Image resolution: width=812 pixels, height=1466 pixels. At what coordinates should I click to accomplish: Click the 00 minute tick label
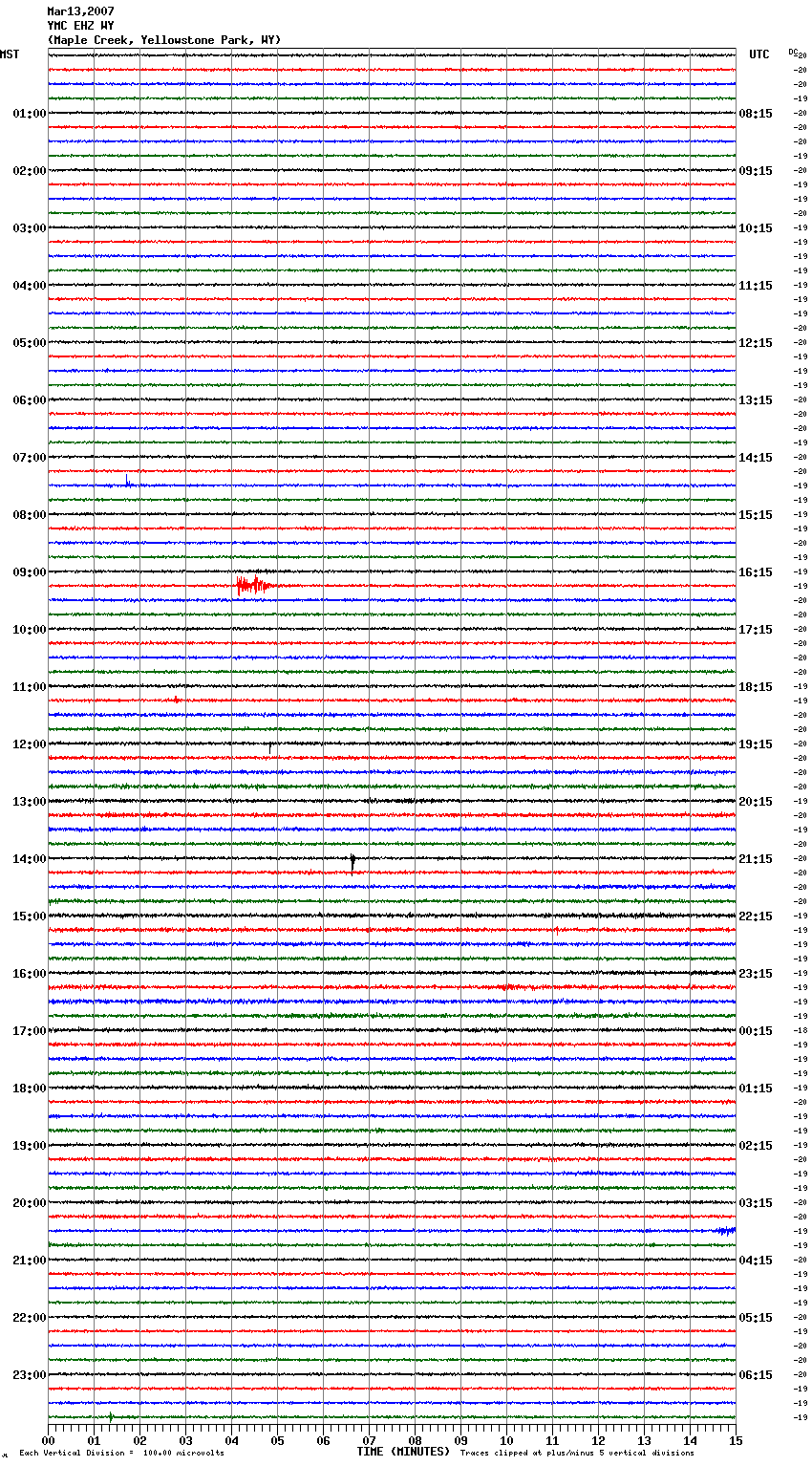coord(48,1441)
